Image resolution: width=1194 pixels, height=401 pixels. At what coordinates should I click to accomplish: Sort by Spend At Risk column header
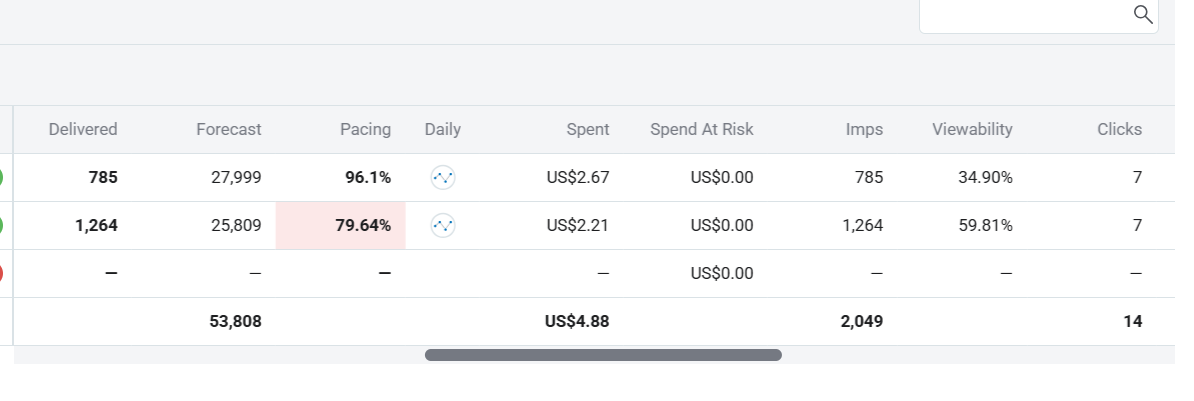tap(702, 129)
